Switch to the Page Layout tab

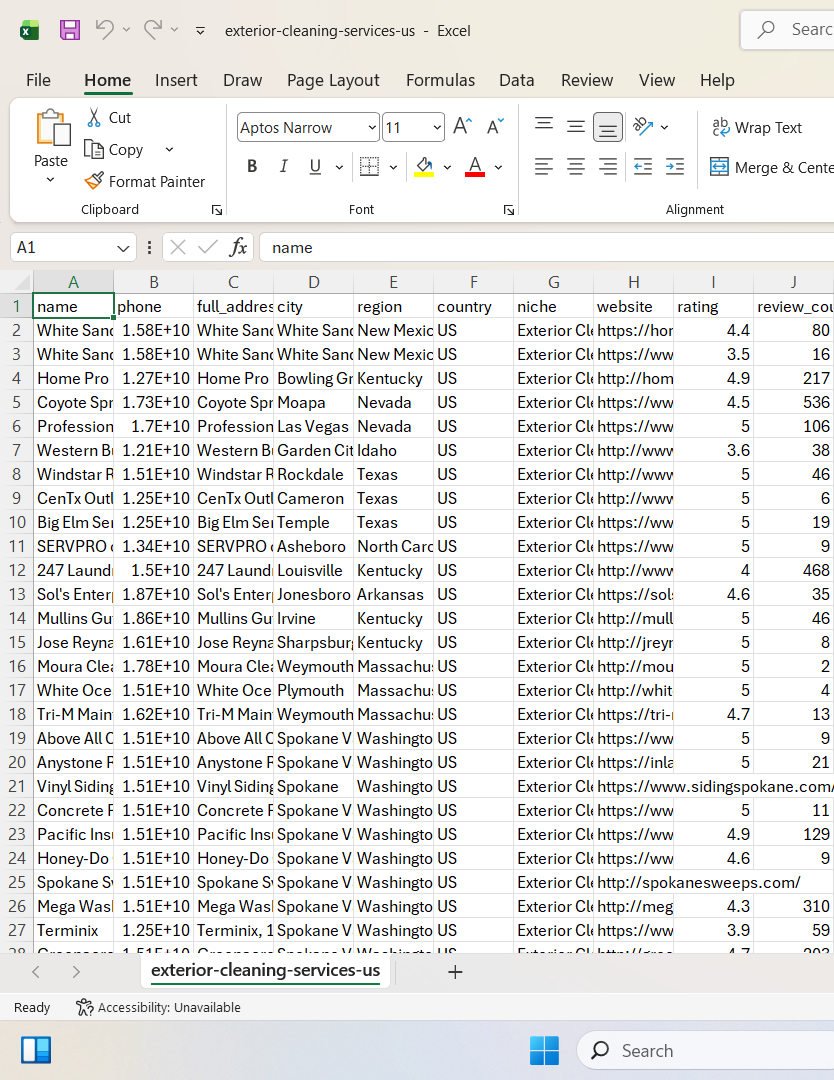tap(333, 81)
